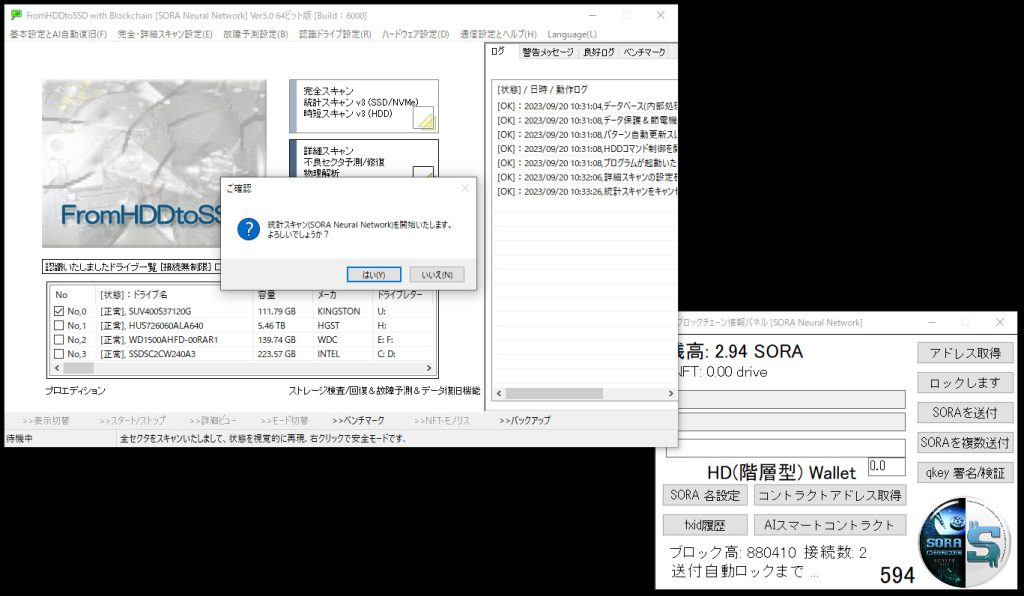Check the No.1 HUS726060ALA640 drive checkbox
The width and height of the screenshot is (1024, 596).
59,326
